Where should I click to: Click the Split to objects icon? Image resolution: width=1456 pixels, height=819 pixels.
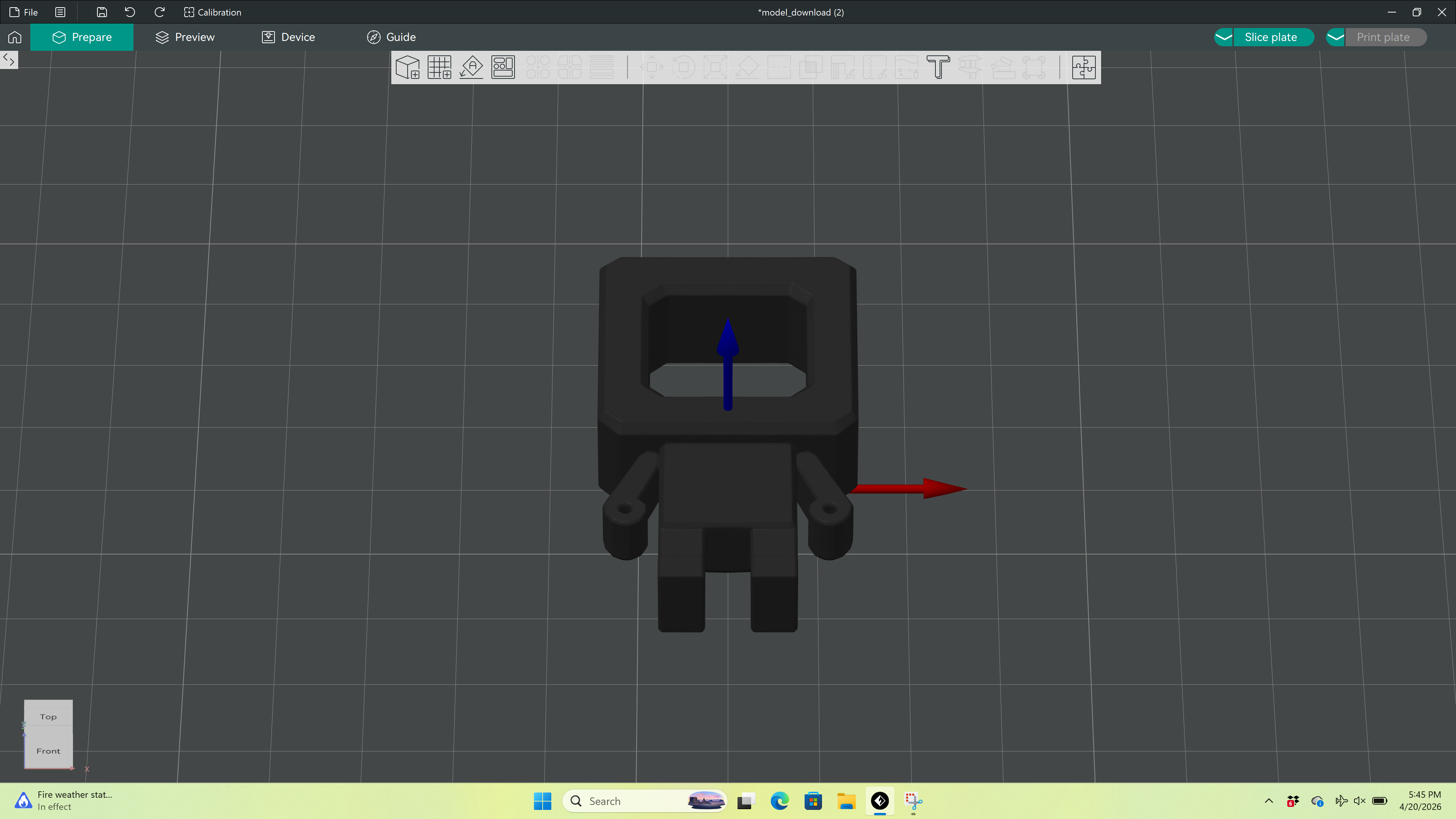click(538, 67)
